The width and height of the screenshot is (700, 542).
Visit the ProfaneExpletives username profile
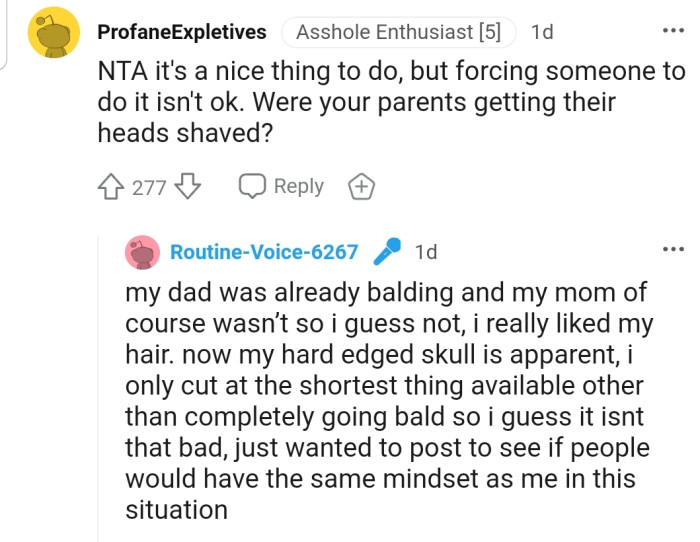(182, 32)
